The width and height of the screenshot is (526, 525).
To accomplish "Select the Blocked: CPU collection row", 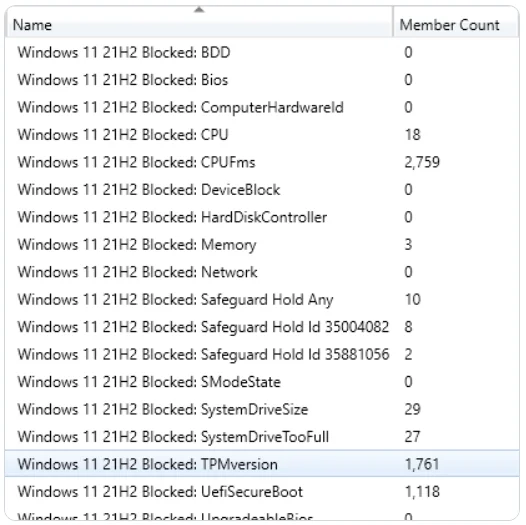I will 262,135.
